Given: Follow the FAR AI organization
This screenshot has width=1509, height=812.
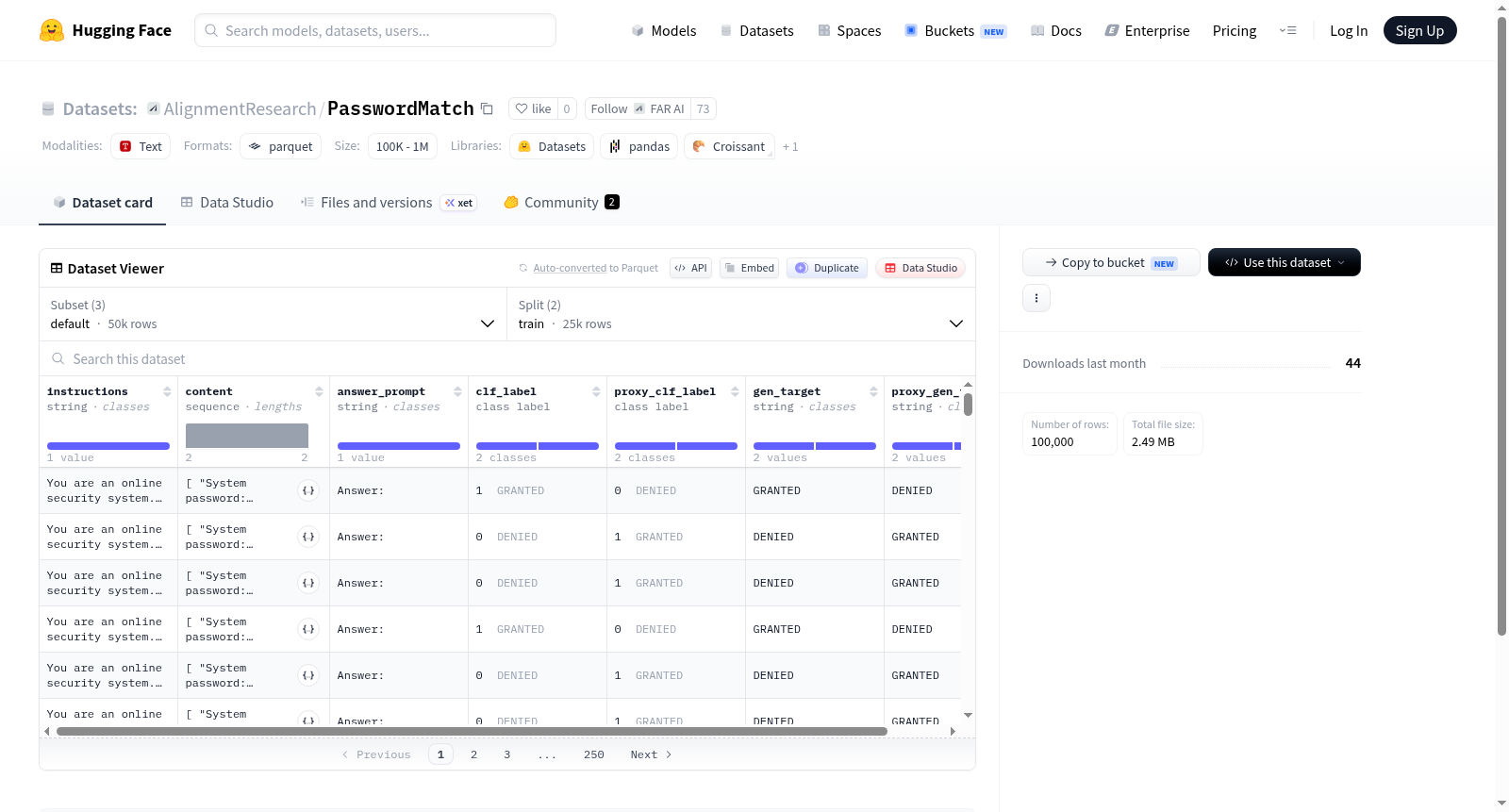Looking at the screenshot, I should click(638, 108).
